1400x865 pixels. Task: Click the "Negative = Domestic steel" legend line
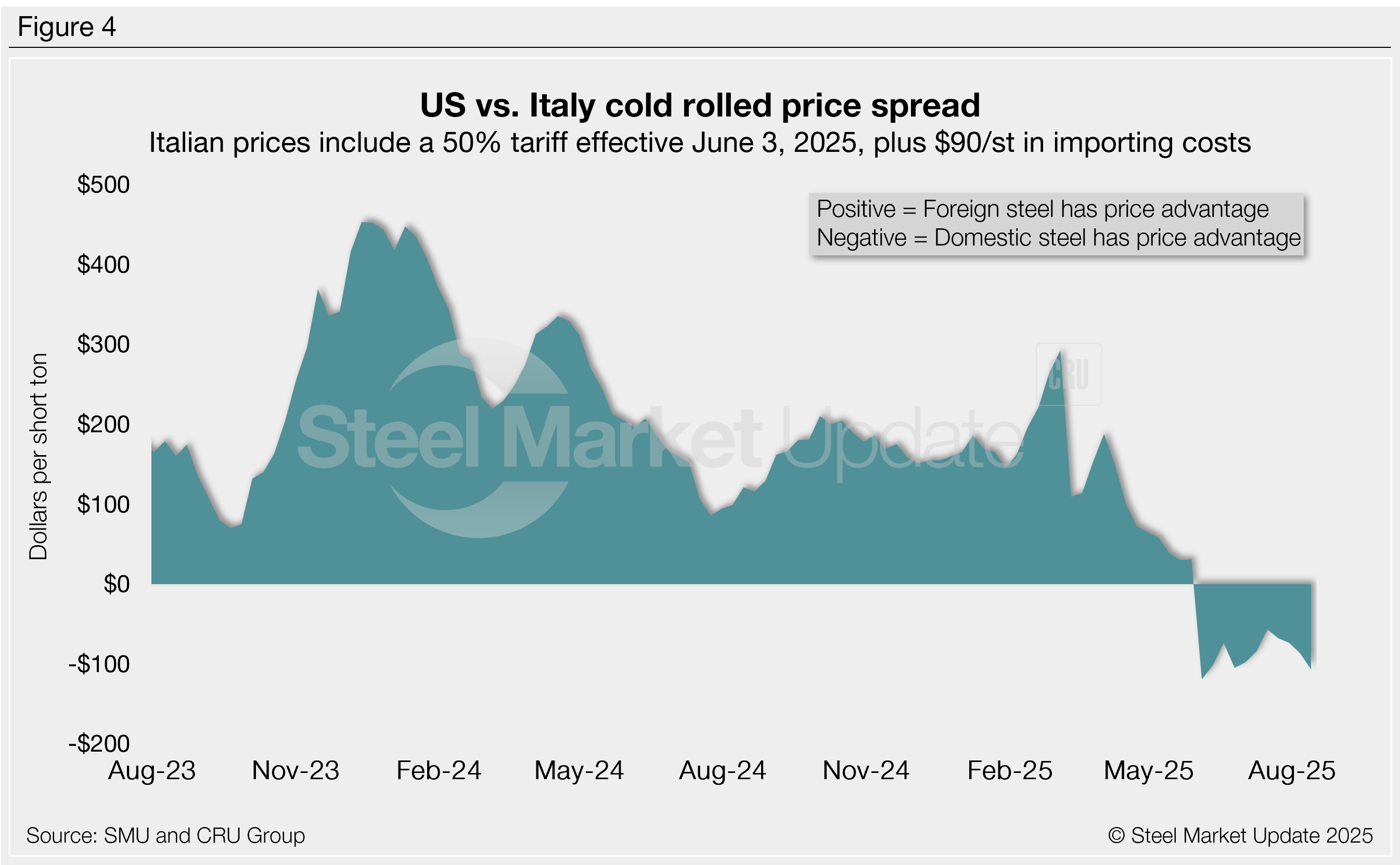click(1058, 238)
